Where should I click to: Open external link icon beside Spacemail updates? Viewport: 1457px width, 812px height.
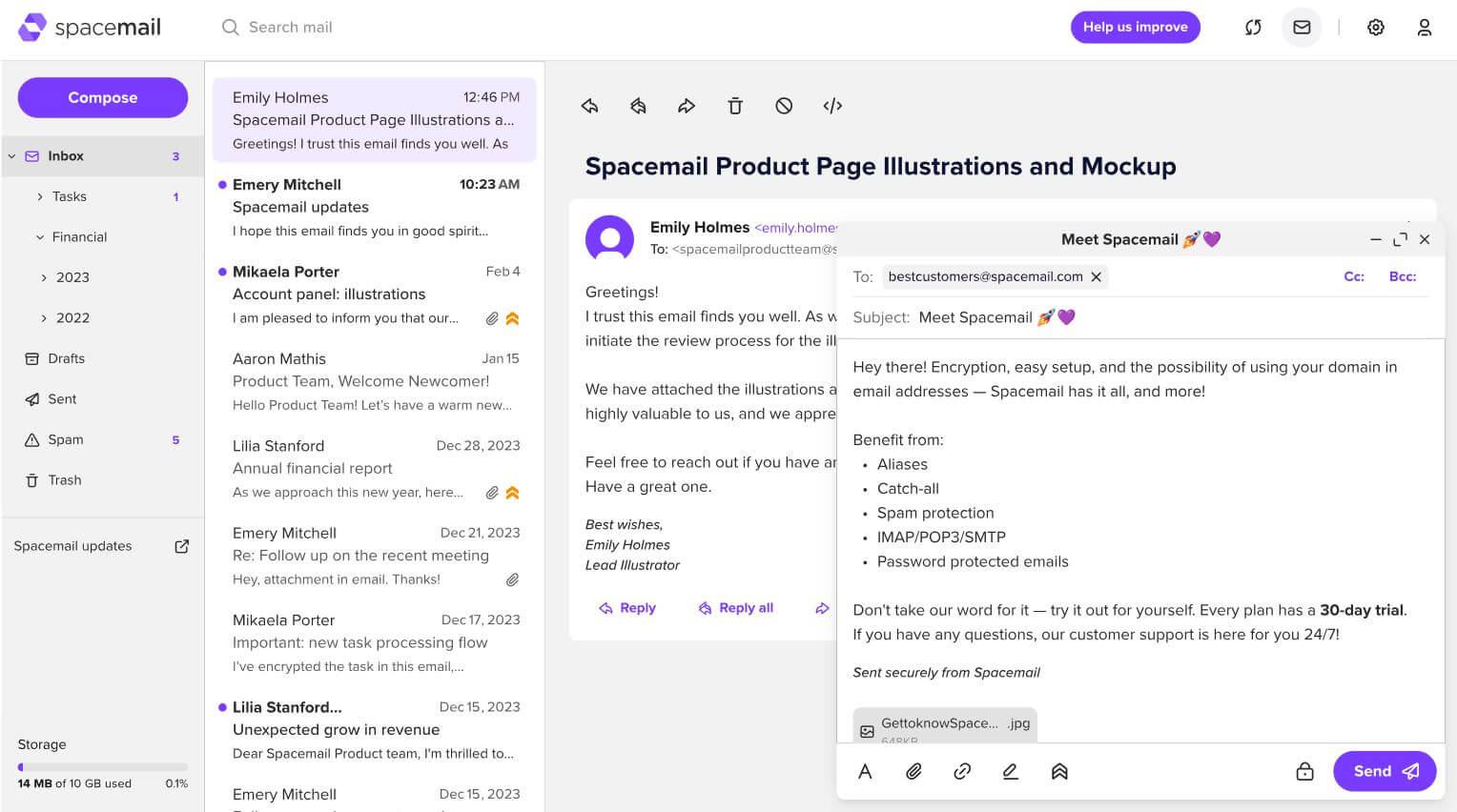181,546
